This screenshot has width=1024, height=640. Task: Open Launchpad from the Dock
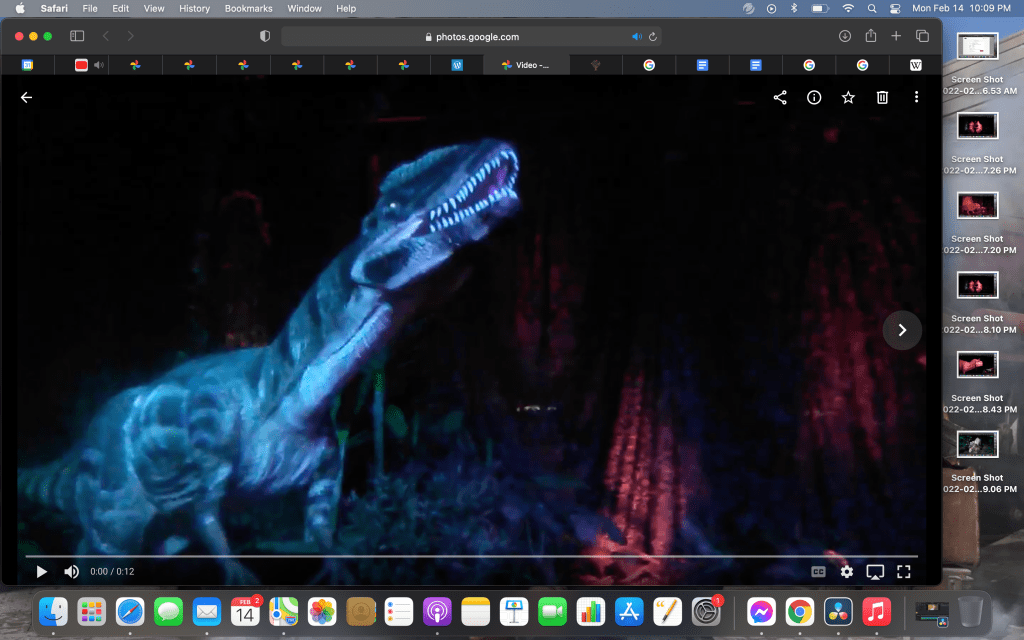coord(91,612)
